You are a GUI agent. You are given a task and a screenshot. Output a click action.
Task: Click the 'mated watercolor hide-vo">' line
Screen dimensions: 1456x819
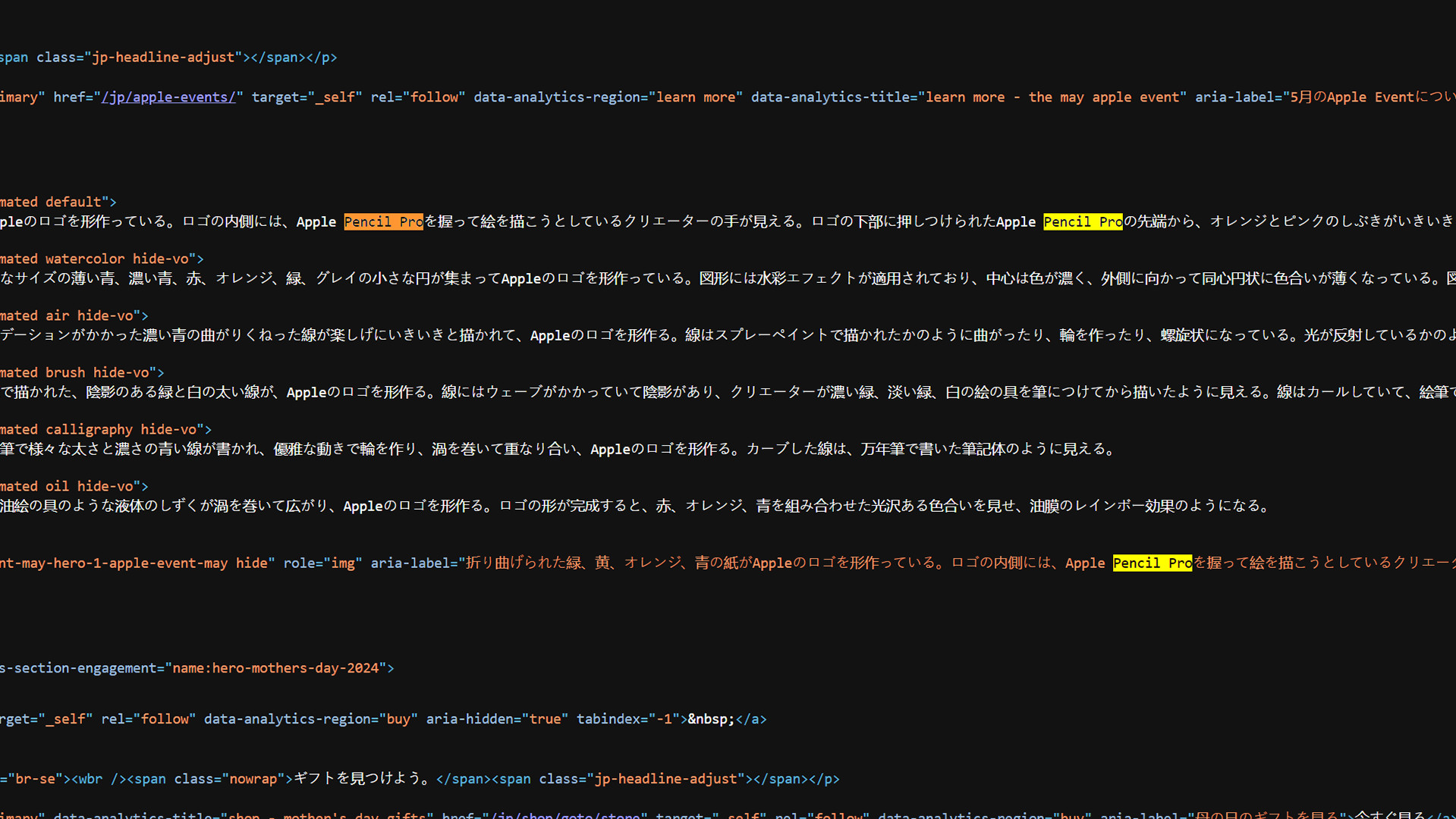102,259
